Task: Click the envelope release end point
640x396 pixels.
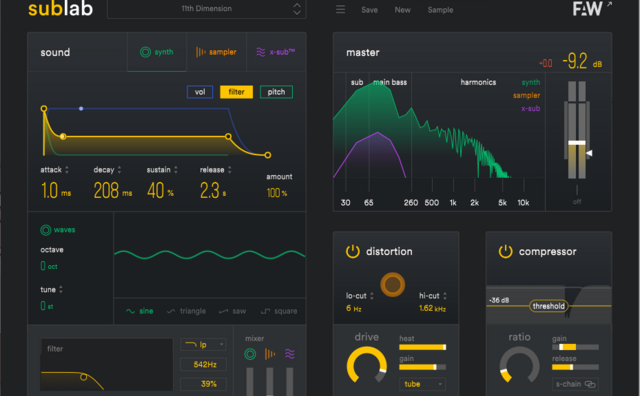Action: coord(267,155)
